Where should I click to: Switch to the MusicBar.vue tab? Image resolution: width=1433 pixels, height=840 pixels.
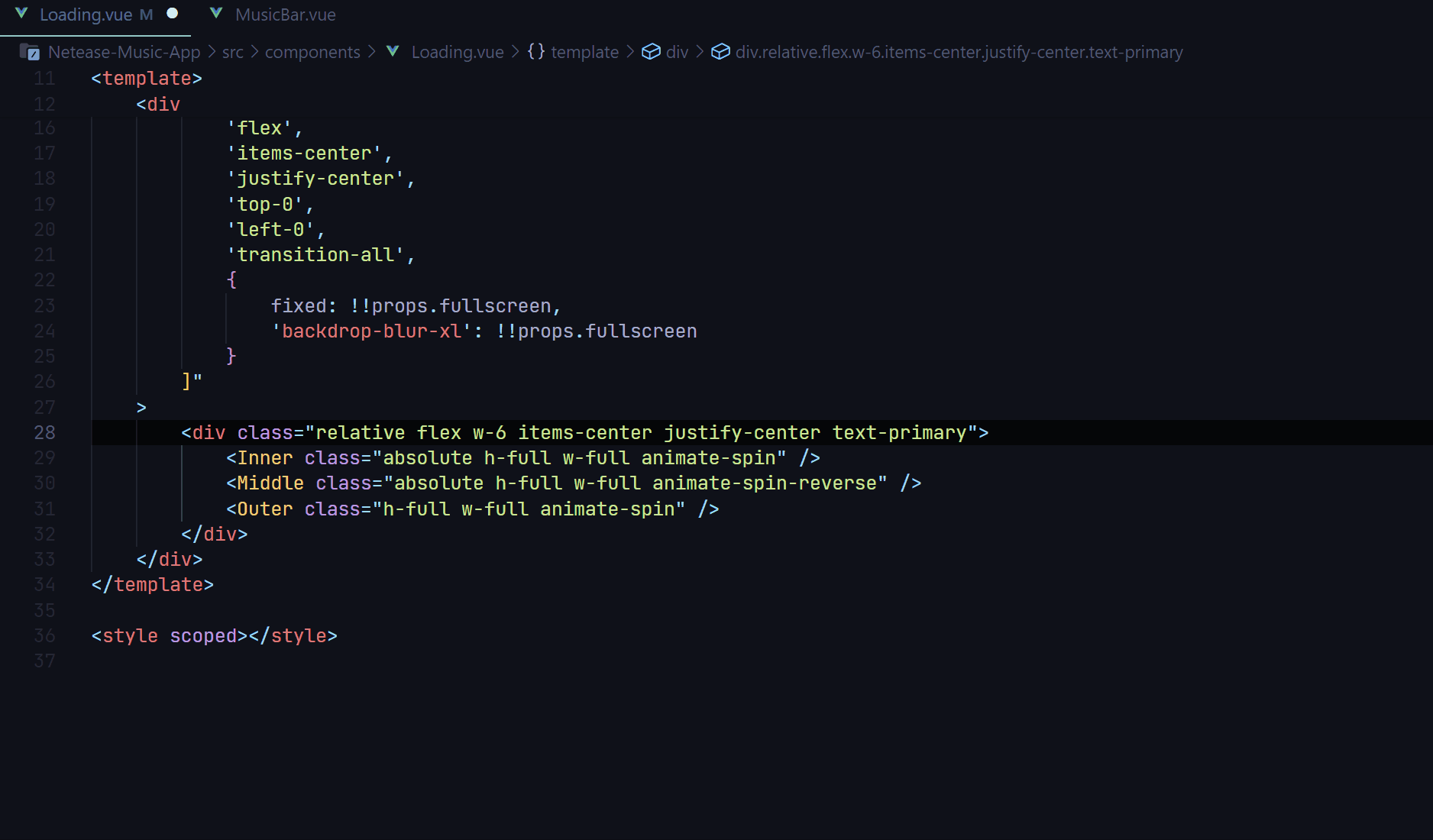point(285,14)
